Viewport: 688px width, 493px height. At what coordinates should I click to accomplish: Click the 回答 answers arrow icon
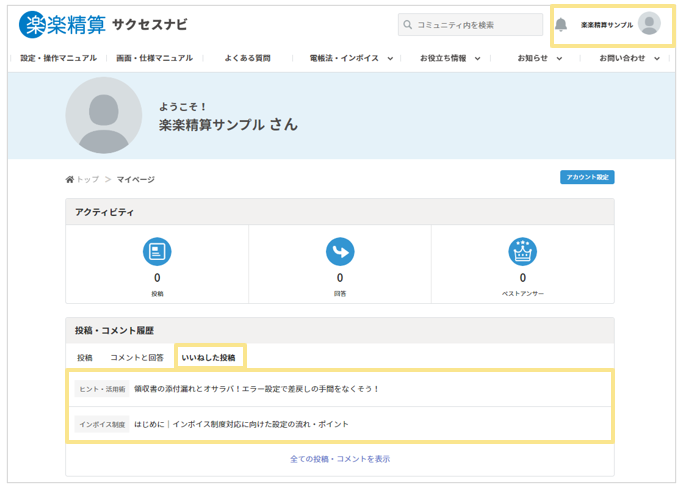(340, 252)
